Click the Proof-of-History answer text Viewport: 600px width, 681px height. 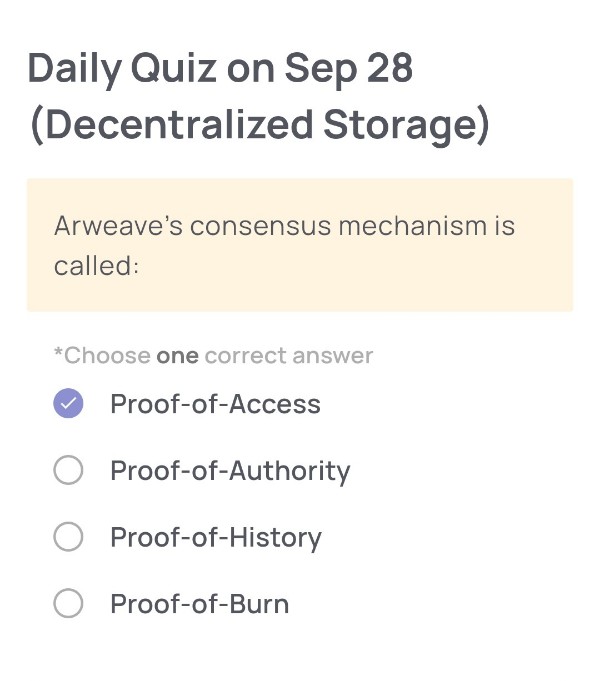[x=216, y=537]
